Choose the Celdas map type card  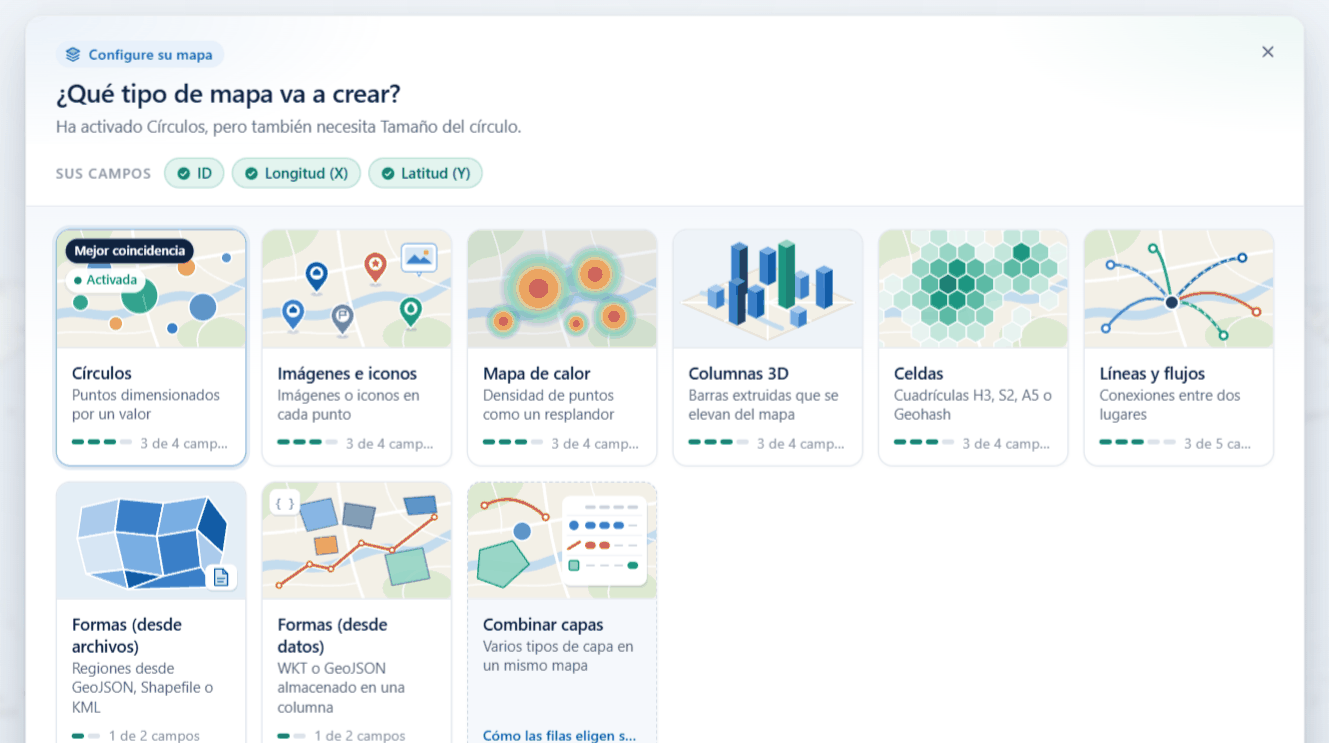(973, 348)
